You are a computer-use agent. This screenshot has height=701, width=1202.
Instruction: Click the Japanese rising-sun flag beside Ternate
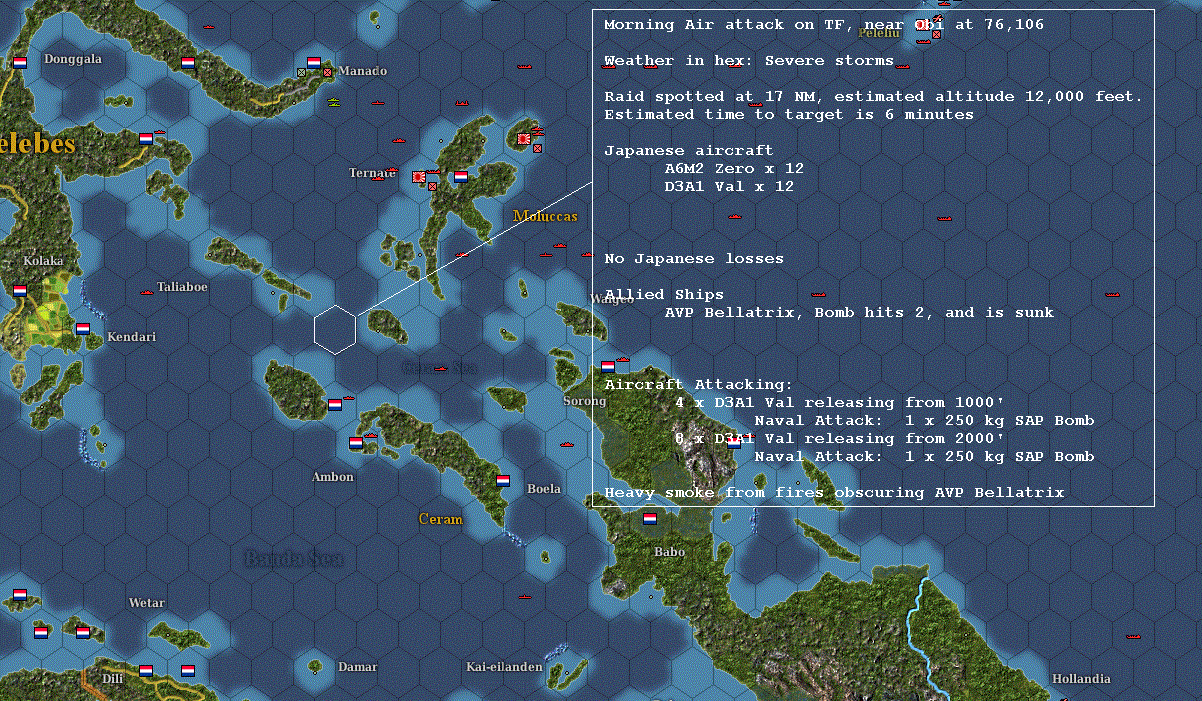click(x=419, y=177)
